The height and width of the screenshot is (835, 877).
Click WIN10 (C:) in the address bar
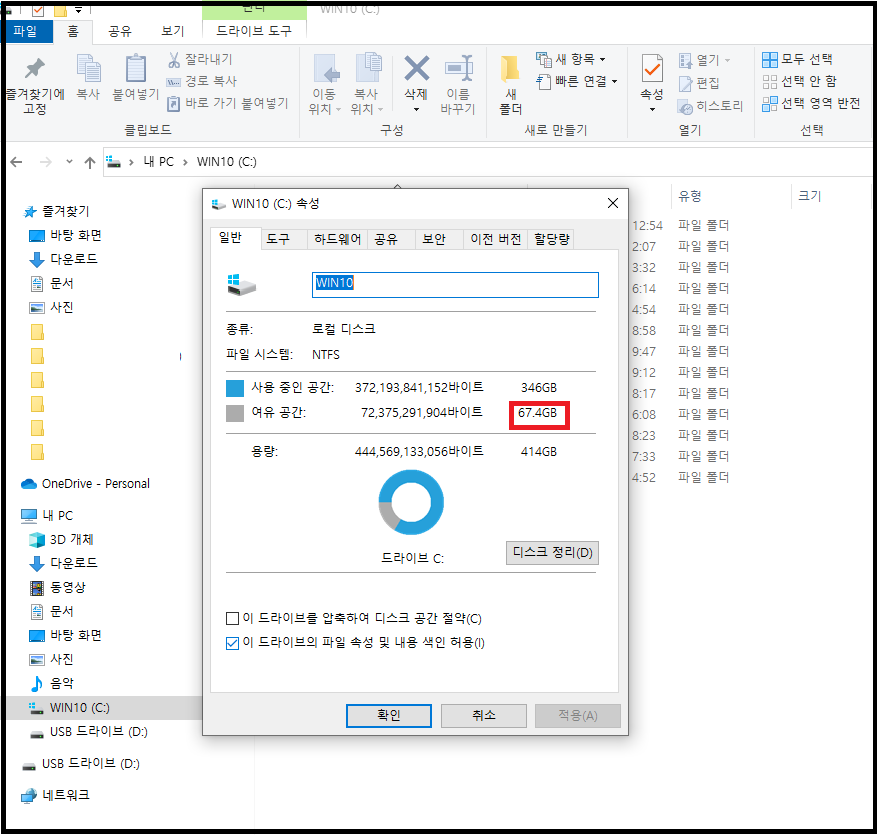(227, 162)
